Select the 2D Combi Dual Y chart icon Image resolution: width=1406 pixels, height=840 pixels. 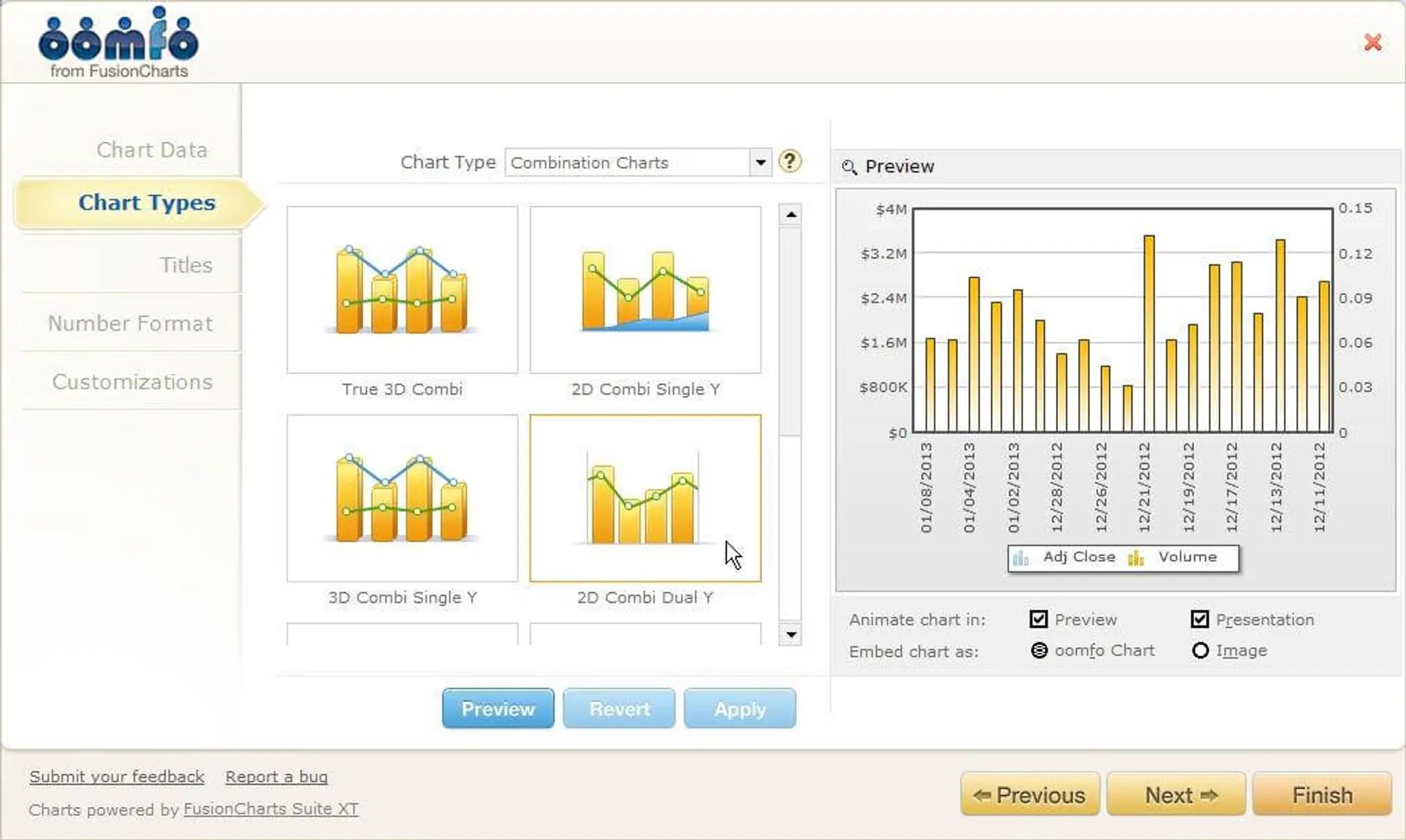pos(645,498)
